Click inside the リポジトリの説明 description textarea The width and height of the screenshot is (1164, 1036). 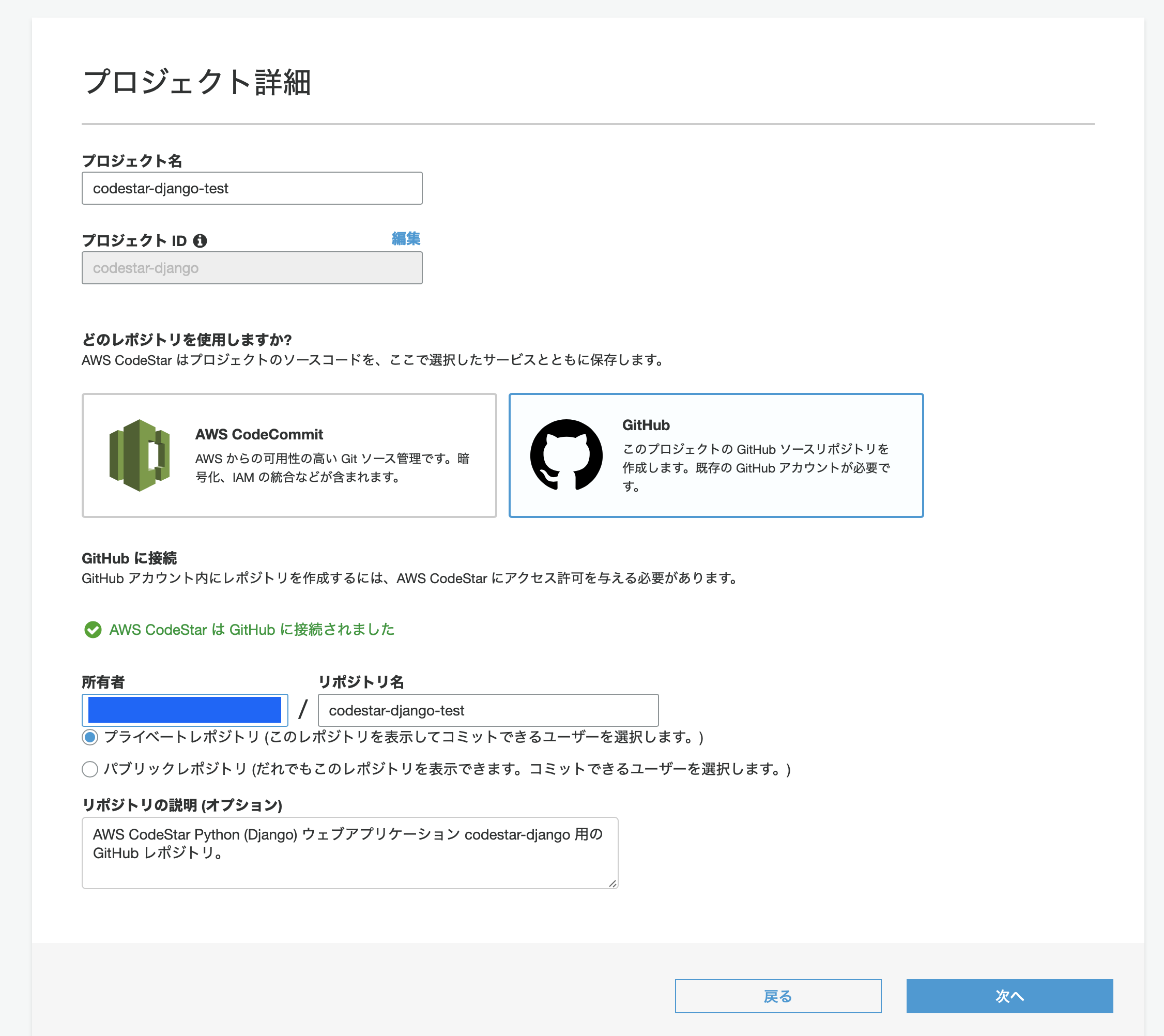(x=349, y=851)
